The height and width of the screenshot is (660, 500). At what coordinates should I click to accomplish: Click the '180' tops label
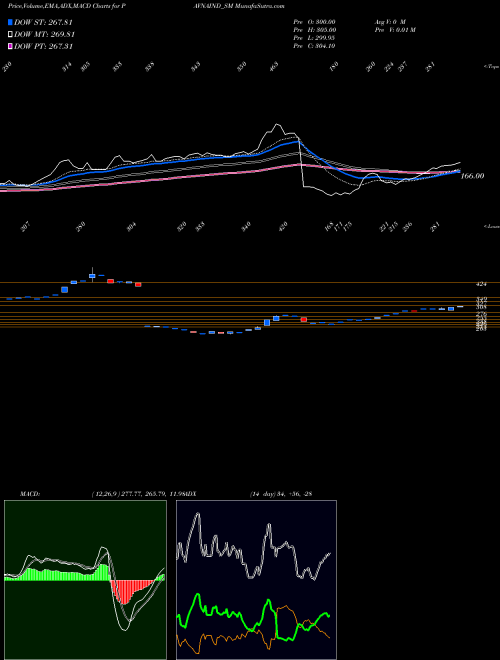(x=333, y=67)
